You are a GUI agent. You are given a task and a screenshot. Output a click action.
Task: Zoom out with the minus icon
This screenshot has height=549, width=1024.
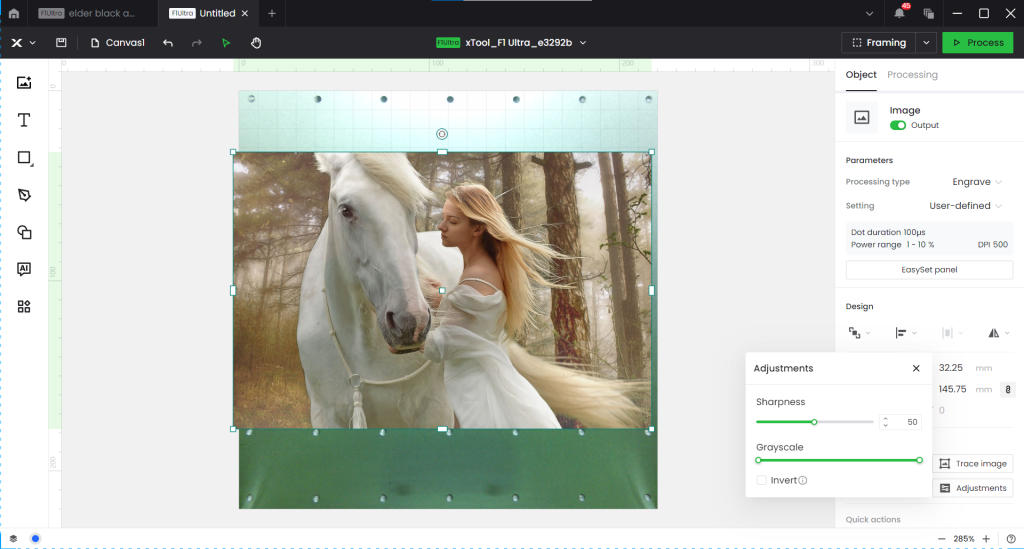(x=941, y=539)
